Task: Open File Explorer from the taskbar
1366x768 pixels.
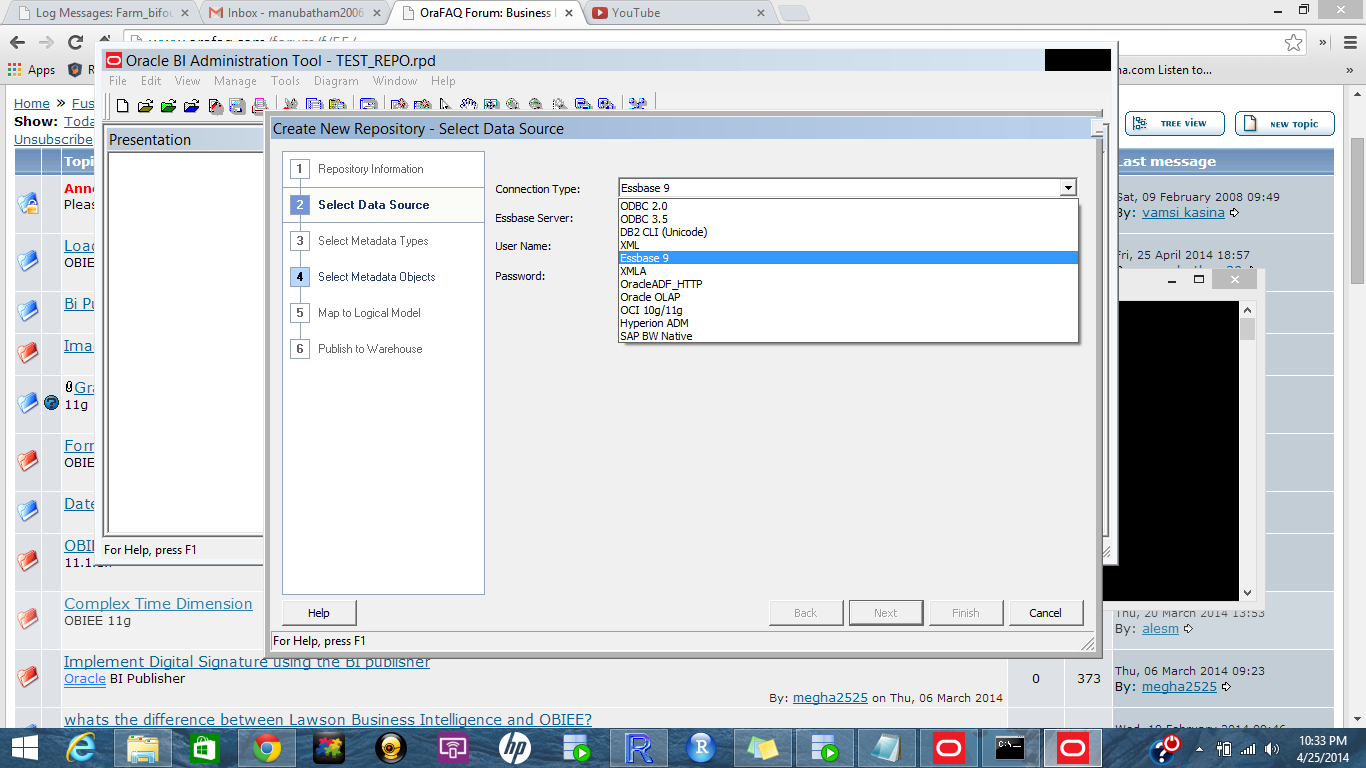Action: [x=142, y=748]
